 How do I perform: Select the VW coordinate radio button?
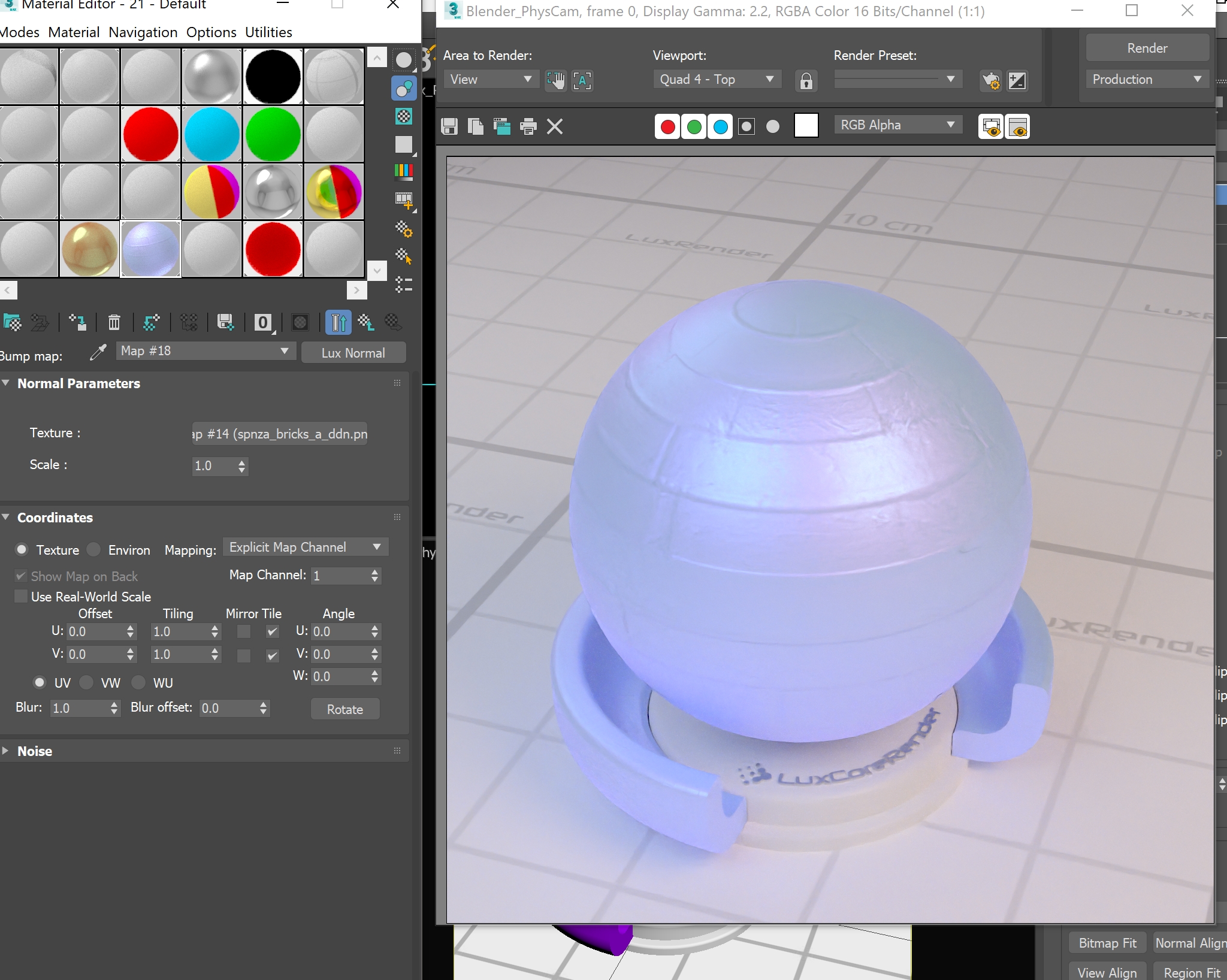click(87, 682)
